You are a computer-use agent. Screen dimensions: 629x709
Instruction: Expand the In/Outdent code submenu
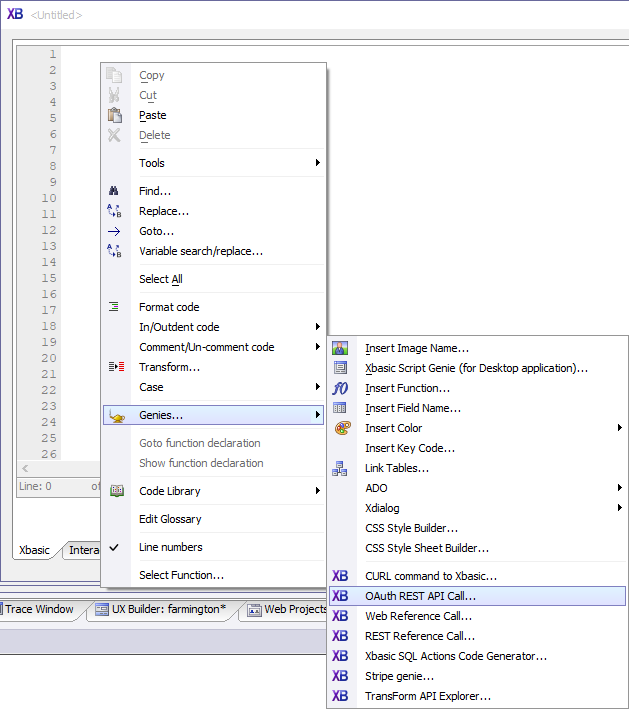(318, 326)
